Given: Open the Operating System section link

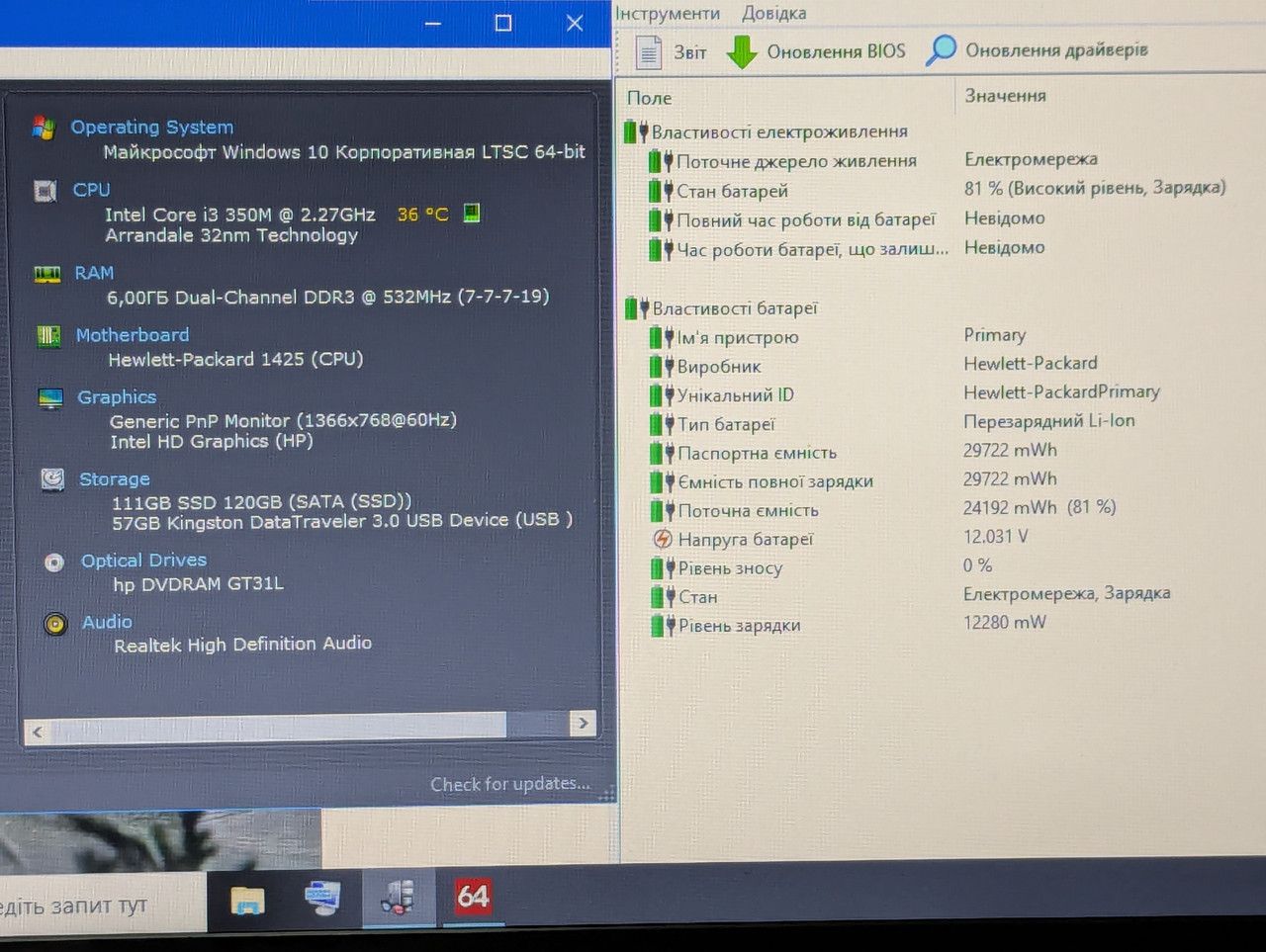Looking at the screenshot, I should pos(152,127).
